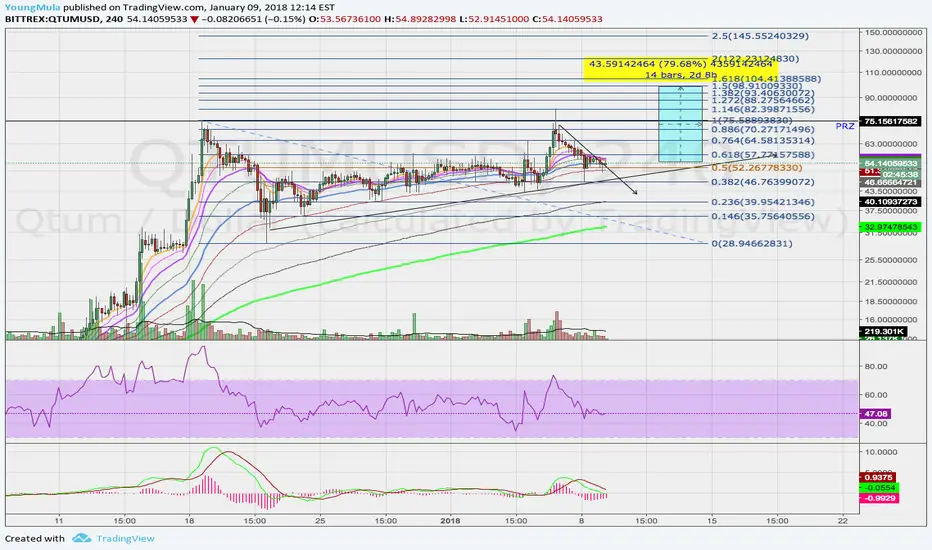Select the 0.382(46.76399072) Fibonacci label
932x550 pixels.
pyautogui.click(x=763, y=182)
